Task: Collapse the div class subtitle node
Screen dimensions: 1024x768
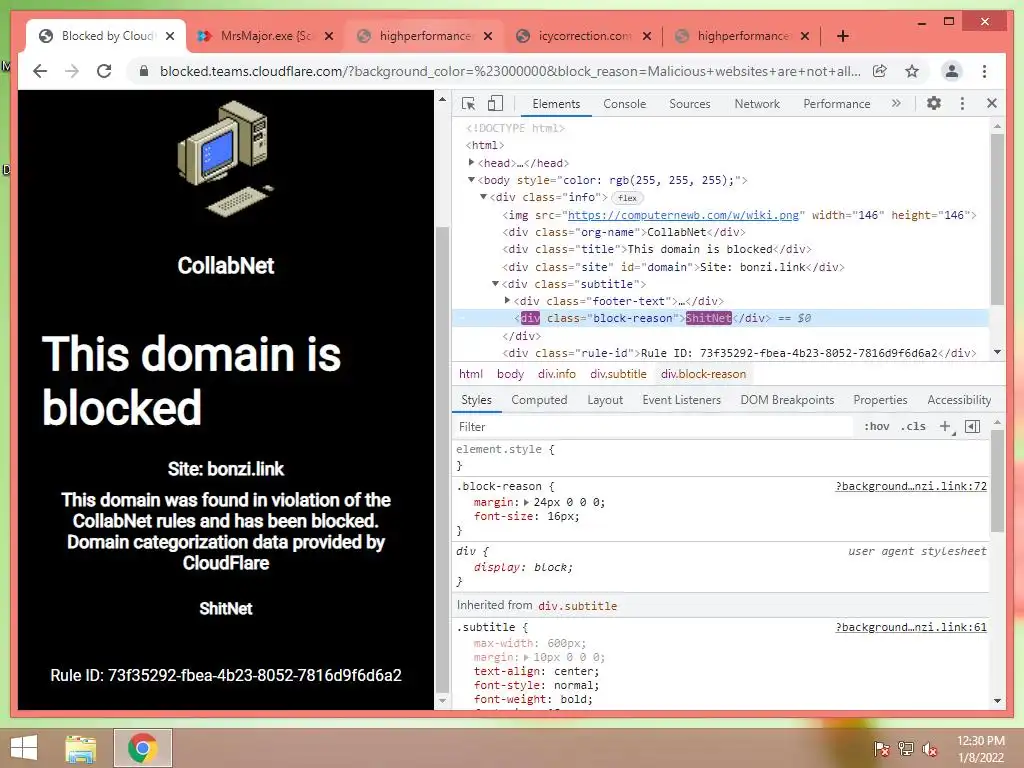Action: [x=495, y=283]
